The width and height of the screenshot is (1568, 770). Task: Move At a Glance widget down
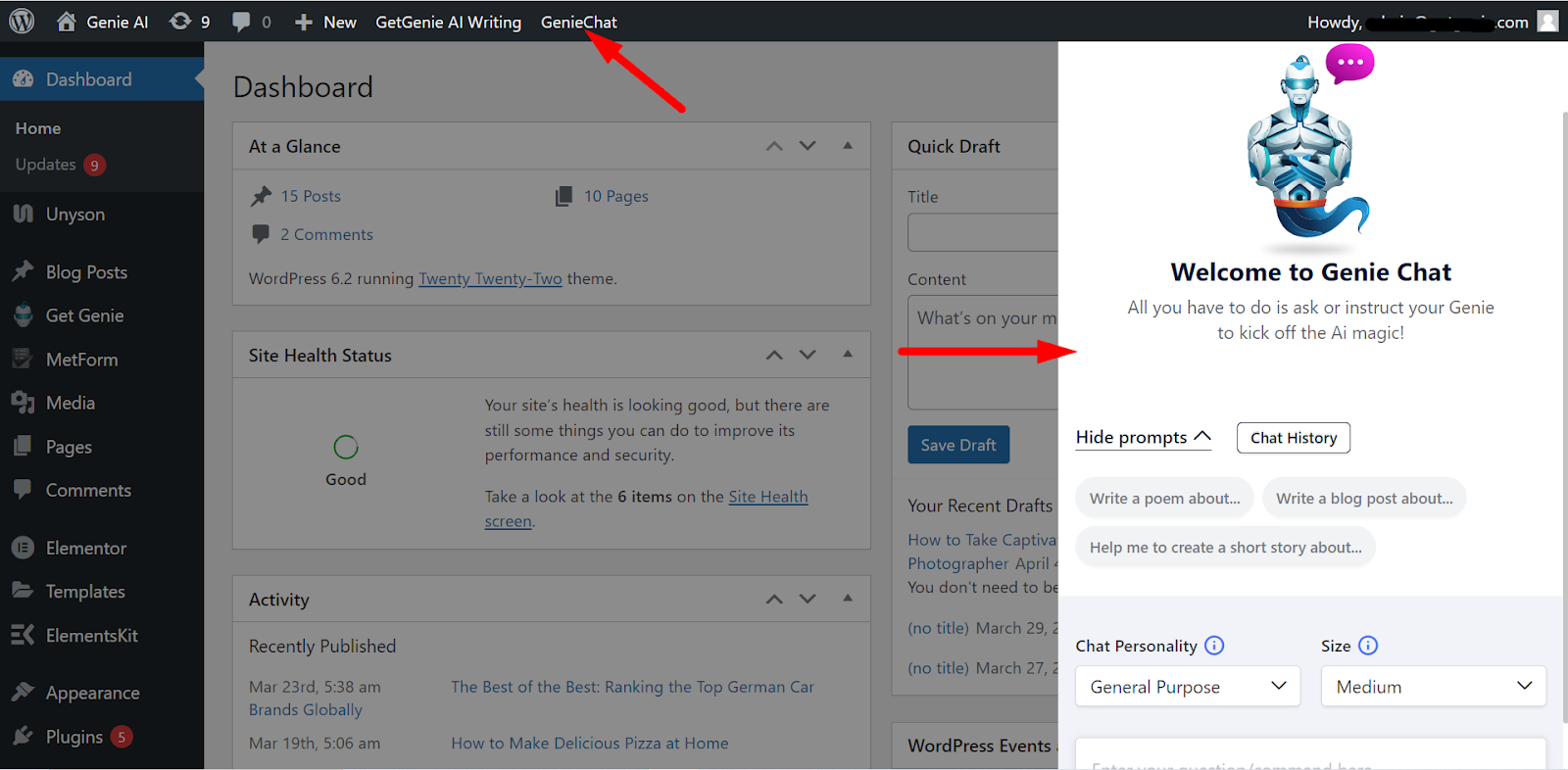click(808, 146)
